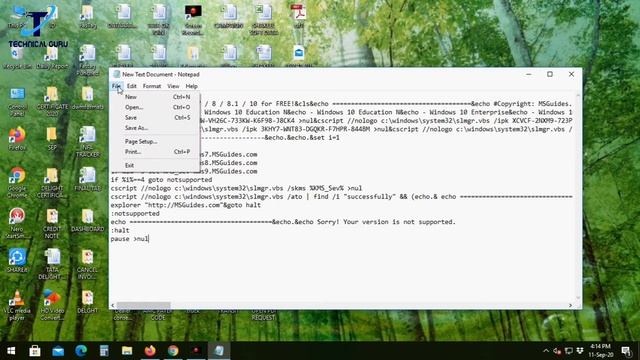Image resolution: width=640 pixels, height=360 pixels.
Task: Click the screen recorder taskbar icon
Action: (196, 351)
